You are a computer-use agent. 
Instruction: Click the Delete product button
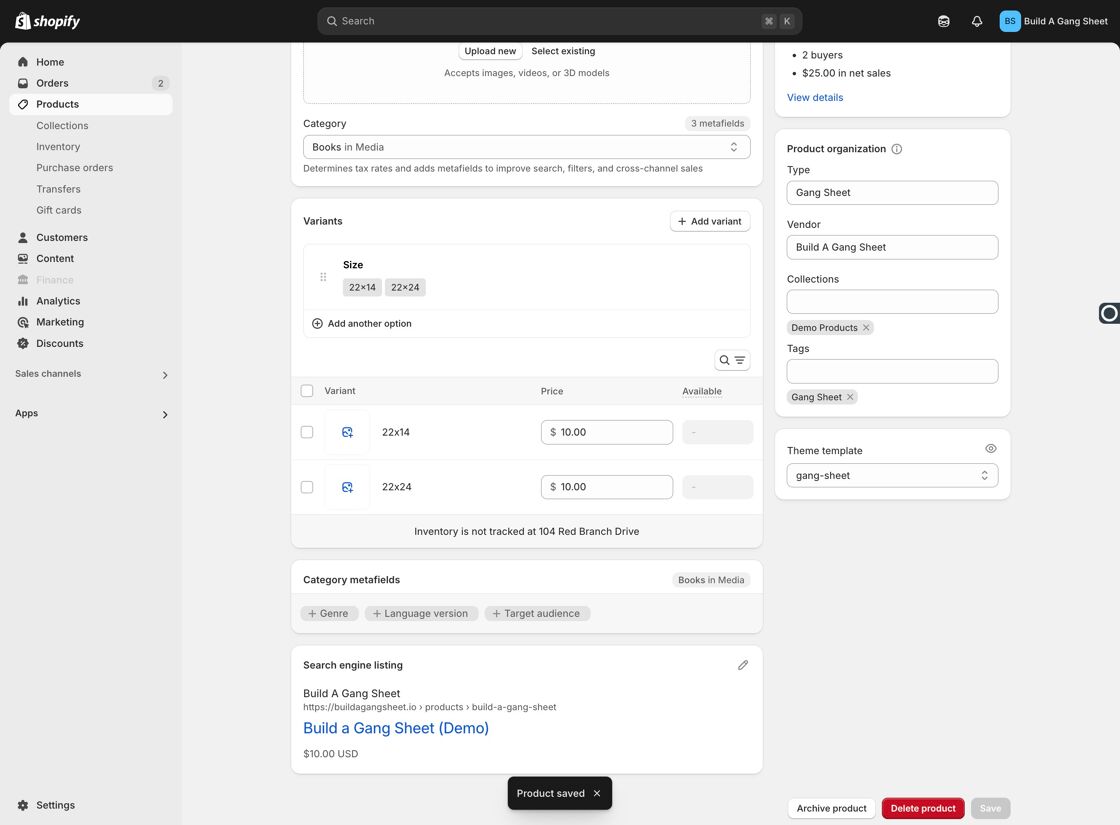[x=923, y=809]
